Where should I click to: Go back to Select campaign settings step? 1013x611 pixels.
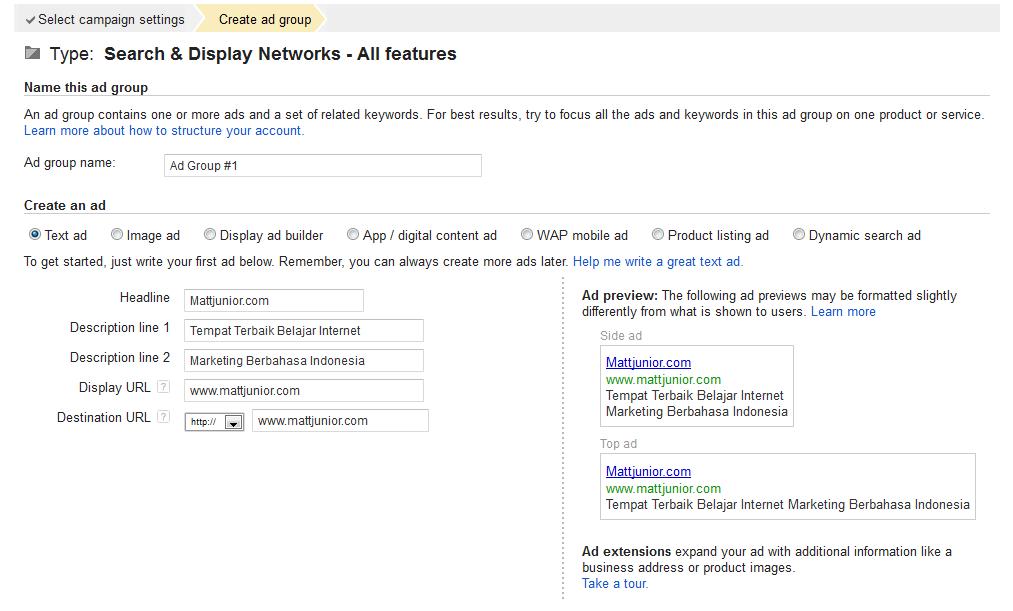(111, 20)
